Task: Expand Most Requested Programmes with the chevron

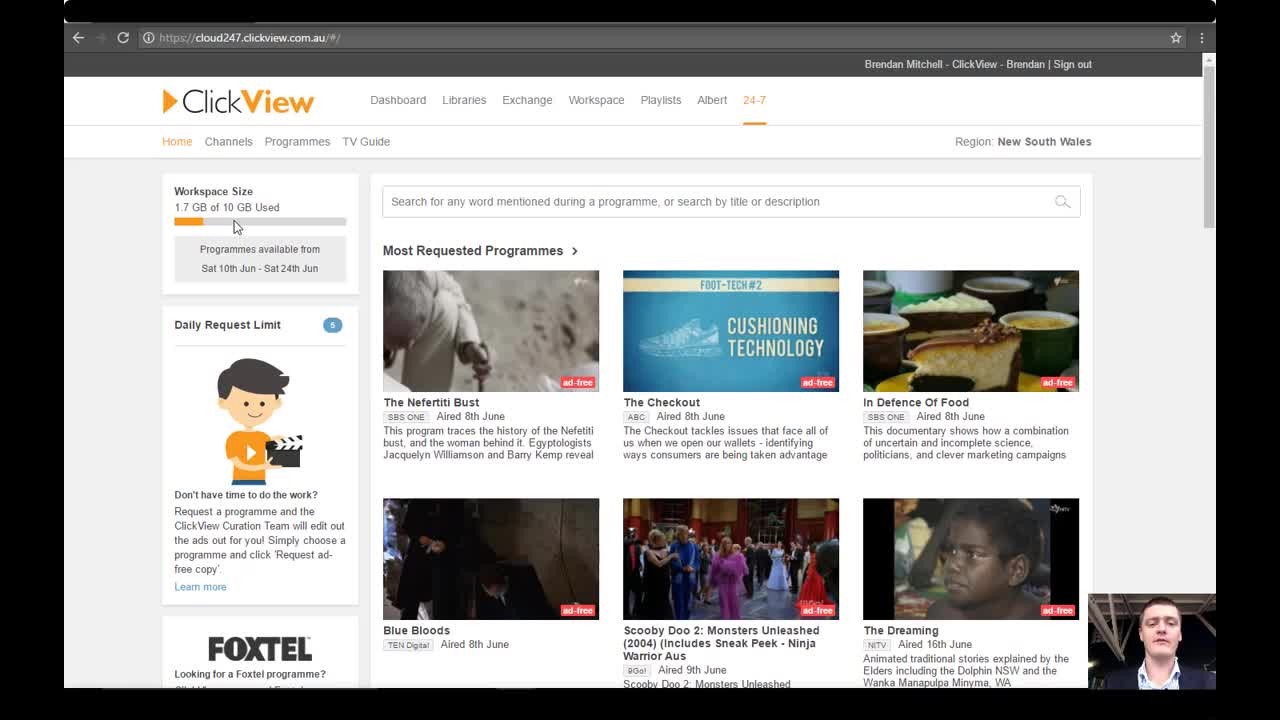Action: pyautogui.click(x=575, y=251)
